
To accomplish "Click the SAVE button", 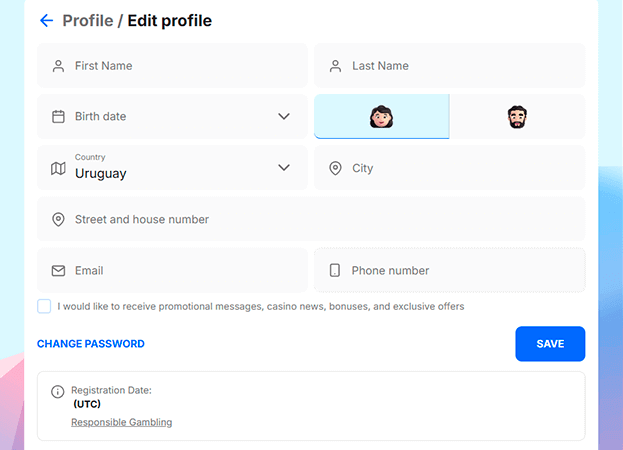I will [x=550, y=344].
